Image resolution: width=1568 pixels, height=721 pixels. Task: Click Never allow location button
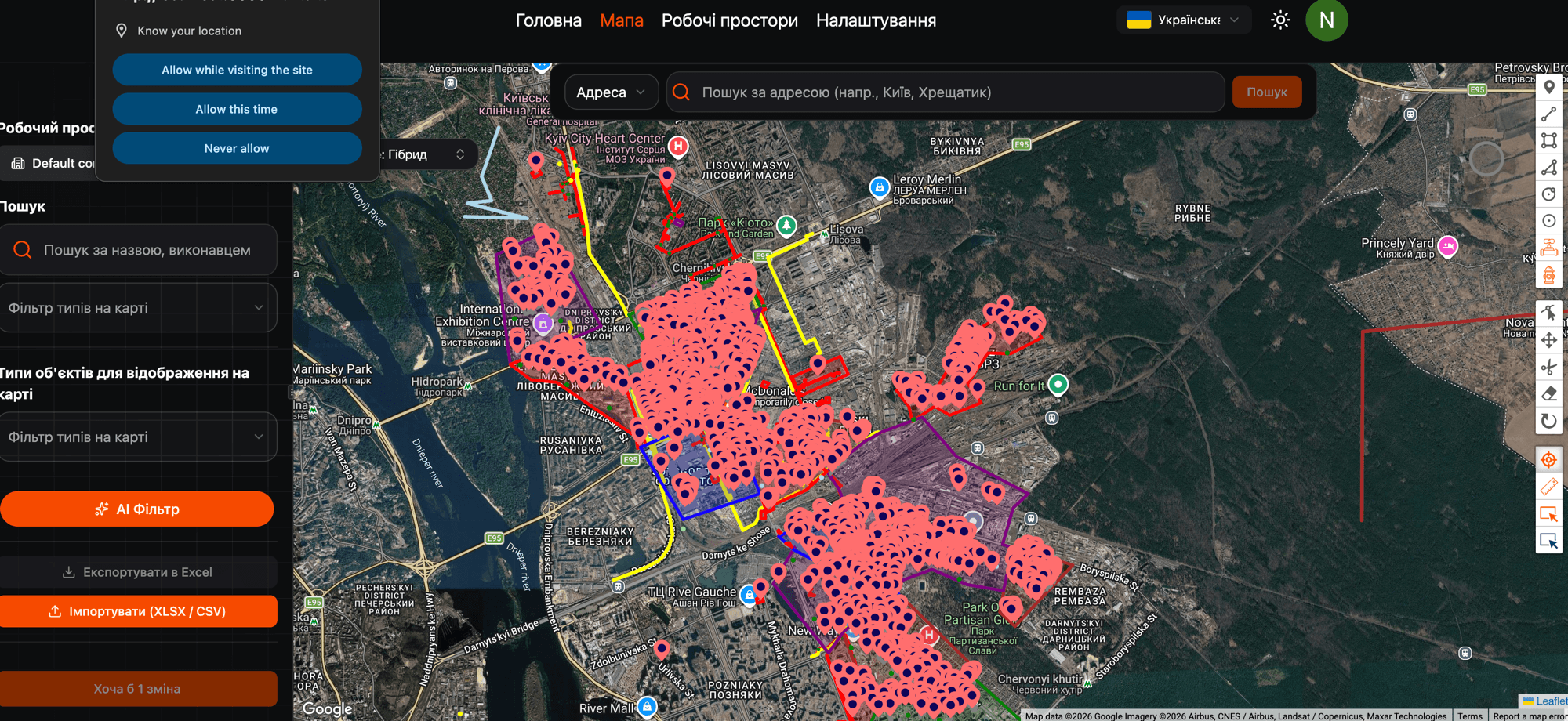[x=237, y=148]
